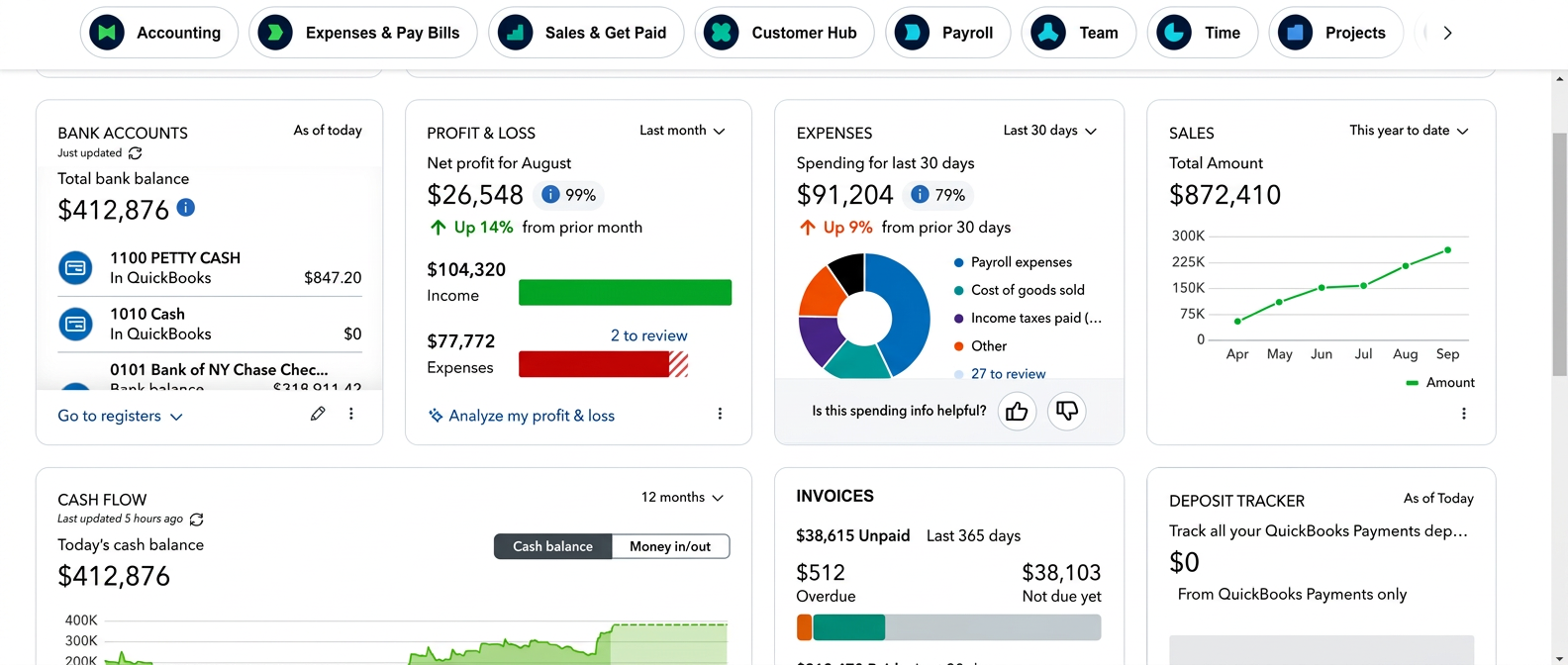Click the expenses donut chart
The height and width of the screenshot is (665, 1568).
tap(864, 317)
